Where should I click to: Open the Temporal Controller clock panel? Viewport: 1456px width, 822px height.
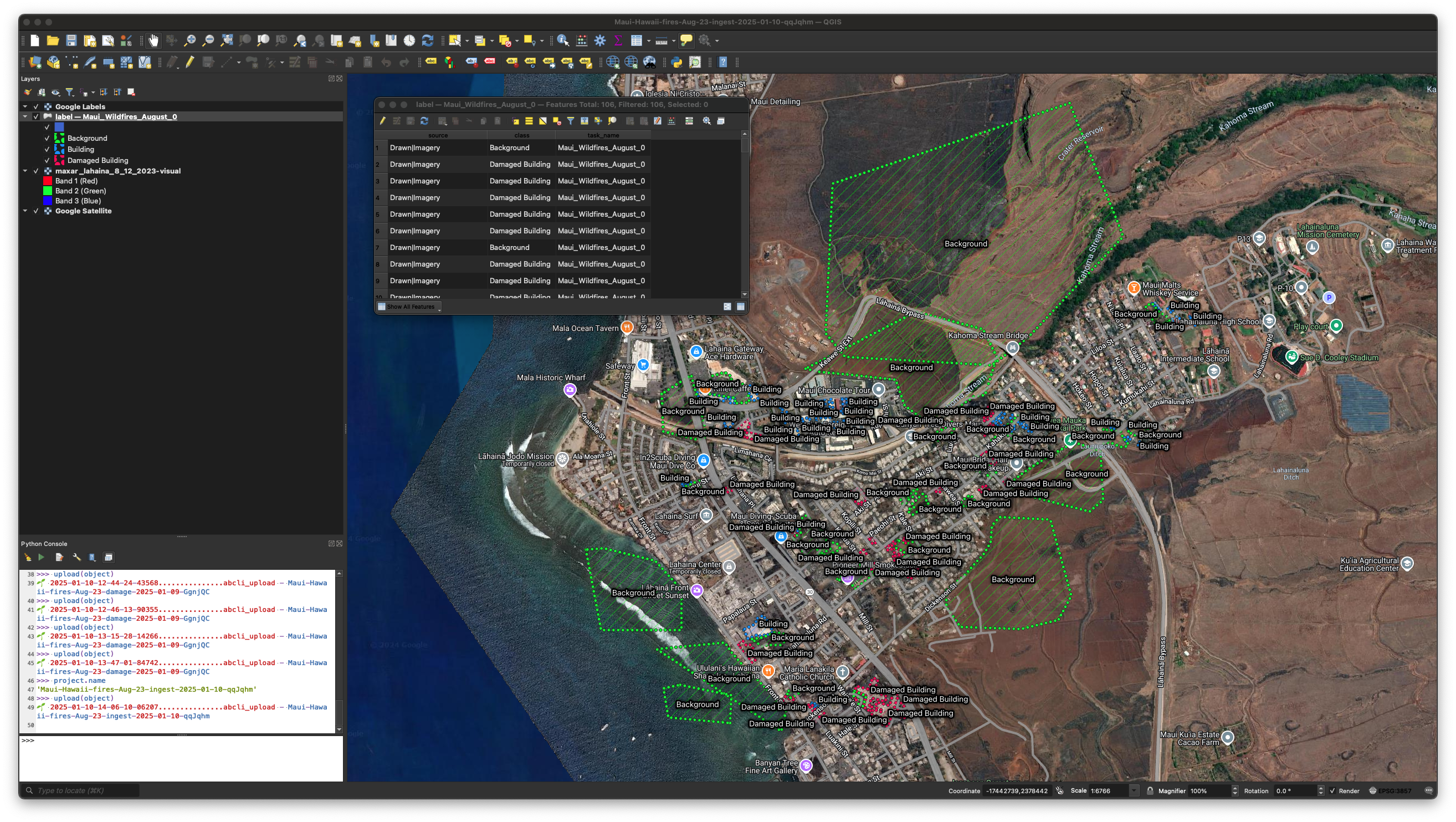point(409,40)
